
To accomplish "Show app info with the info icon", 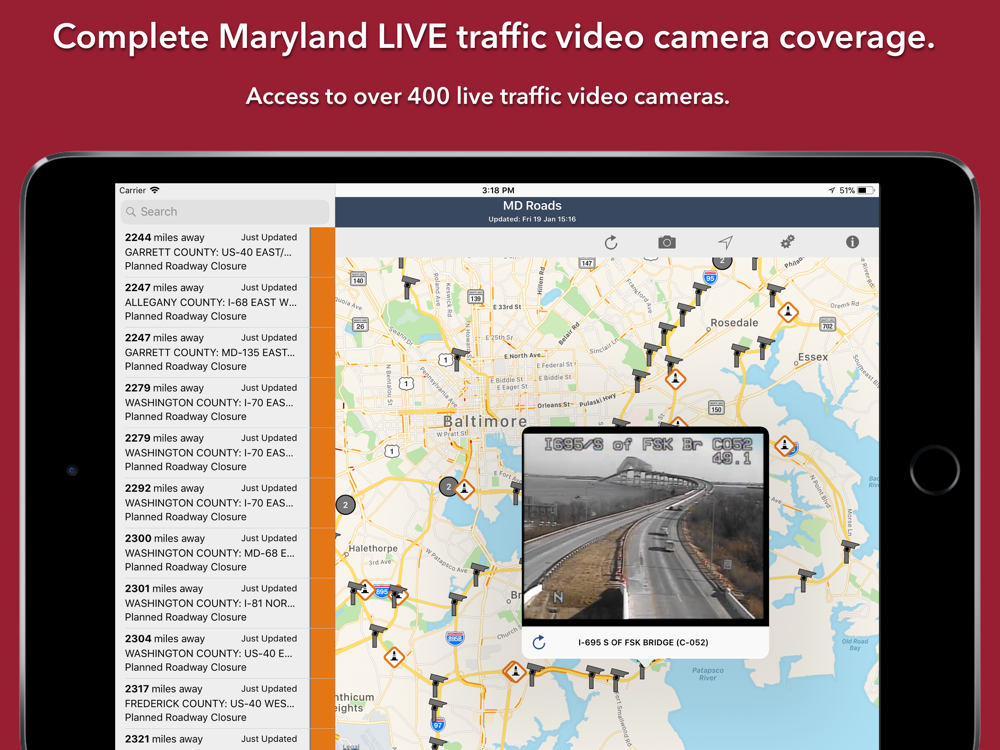I will 852,242.
